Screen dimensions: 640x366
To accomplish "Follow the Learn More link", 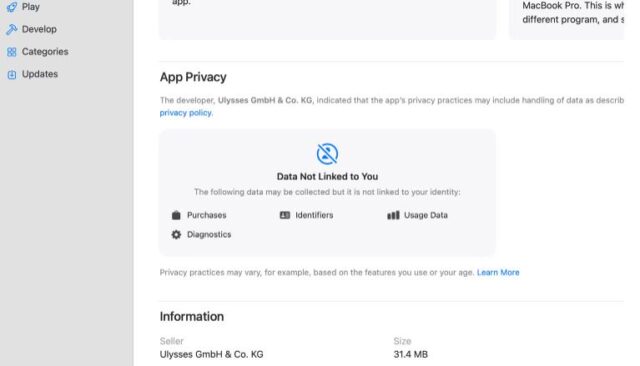I will coord(498,273).
